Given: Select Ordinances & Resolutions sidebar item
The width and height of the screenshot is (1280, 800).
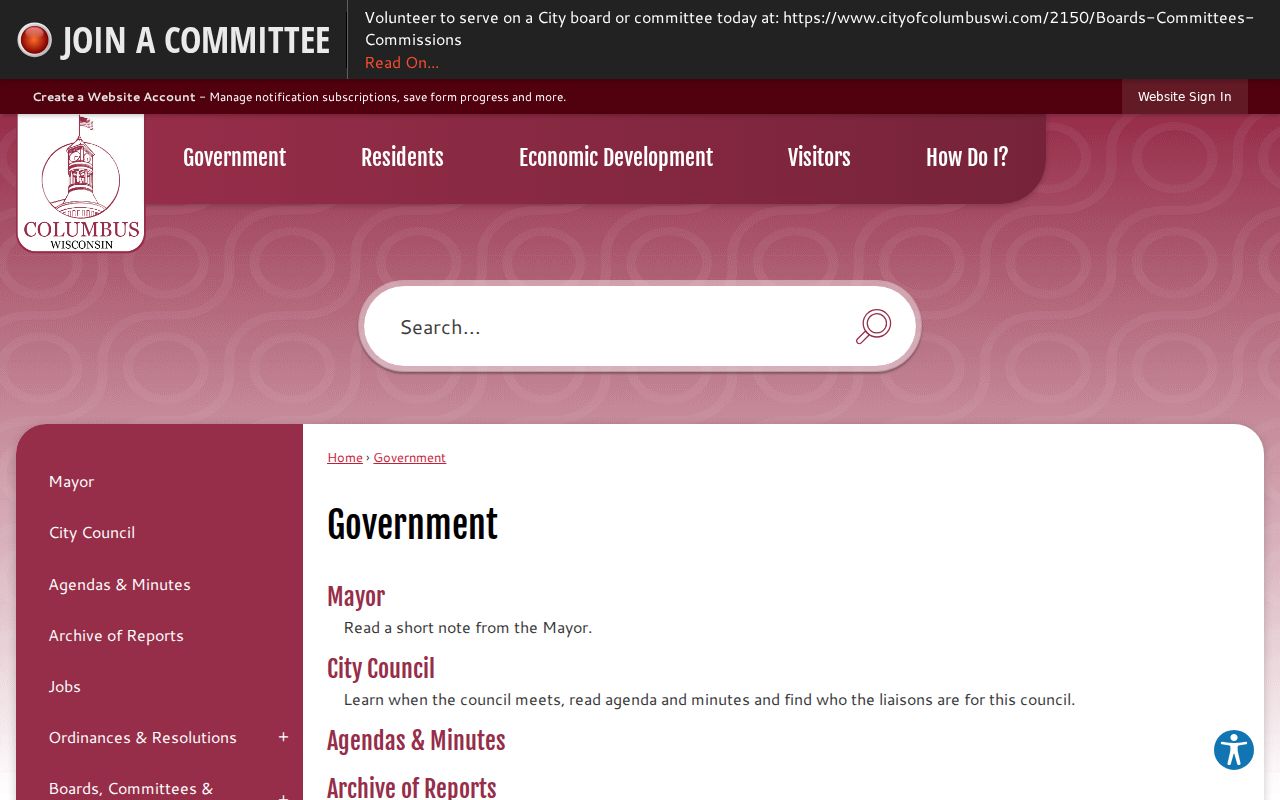Looking at the screenshot, I should tap(143, 737).
